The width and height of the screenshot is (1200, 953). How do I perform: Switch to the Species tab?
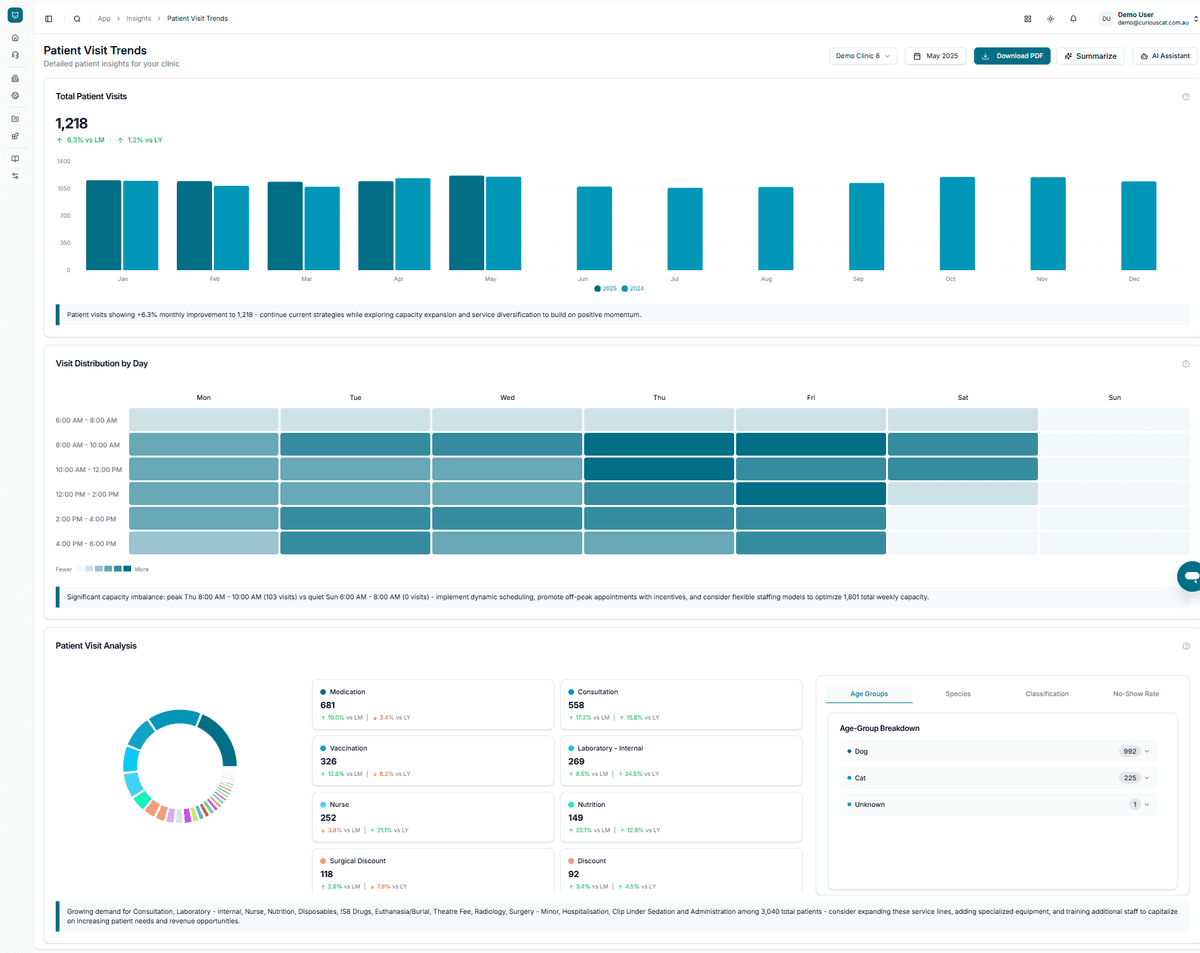(957, 694)
